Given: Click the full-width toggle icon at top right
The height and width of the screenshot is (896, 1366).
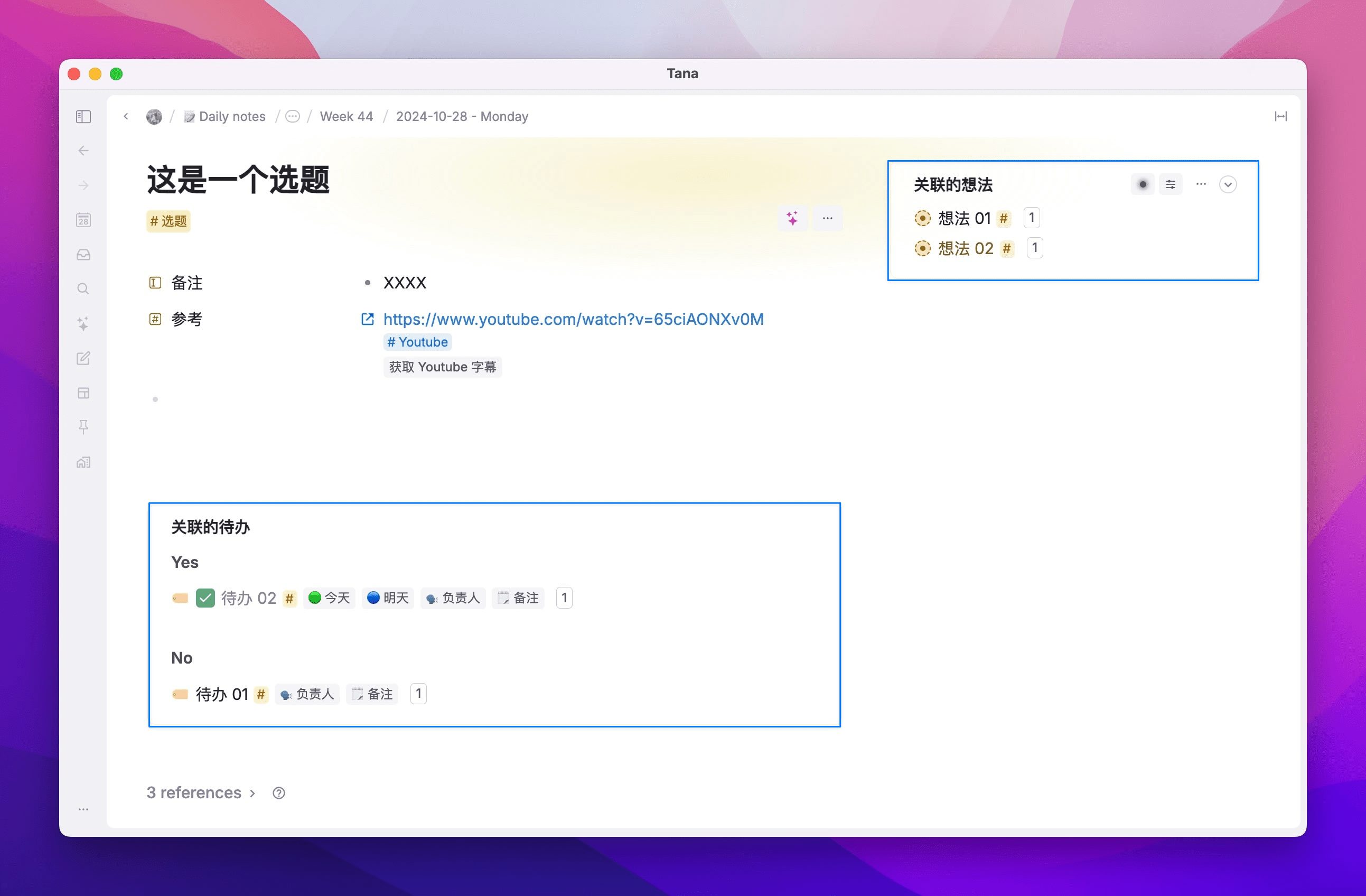Looking at the screenshot, I should pyautogui.click(x=1280, y=117).
